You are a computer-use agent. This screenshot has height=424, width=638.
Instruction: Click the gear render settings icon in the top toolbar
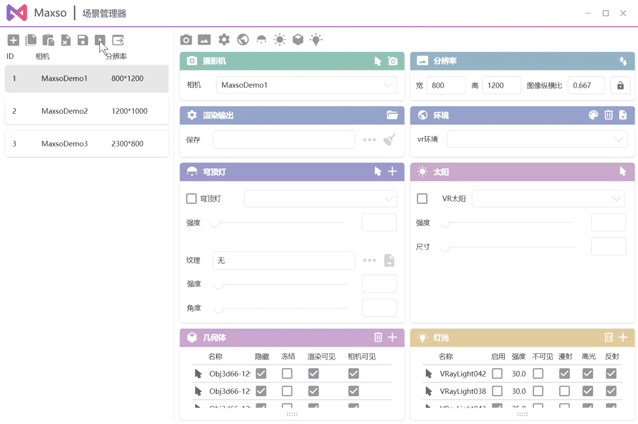[x=224, y=39]
